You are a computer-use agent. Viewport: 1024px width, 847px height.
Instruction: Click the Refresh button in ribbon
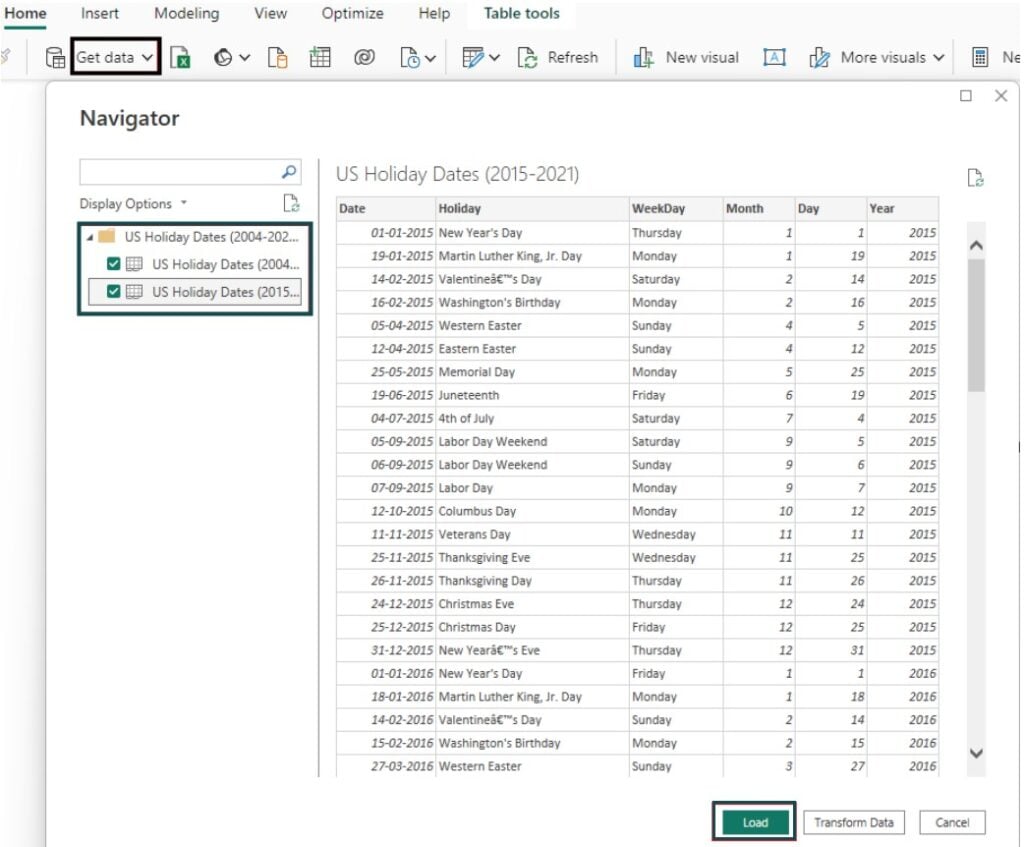click(558, 57)
